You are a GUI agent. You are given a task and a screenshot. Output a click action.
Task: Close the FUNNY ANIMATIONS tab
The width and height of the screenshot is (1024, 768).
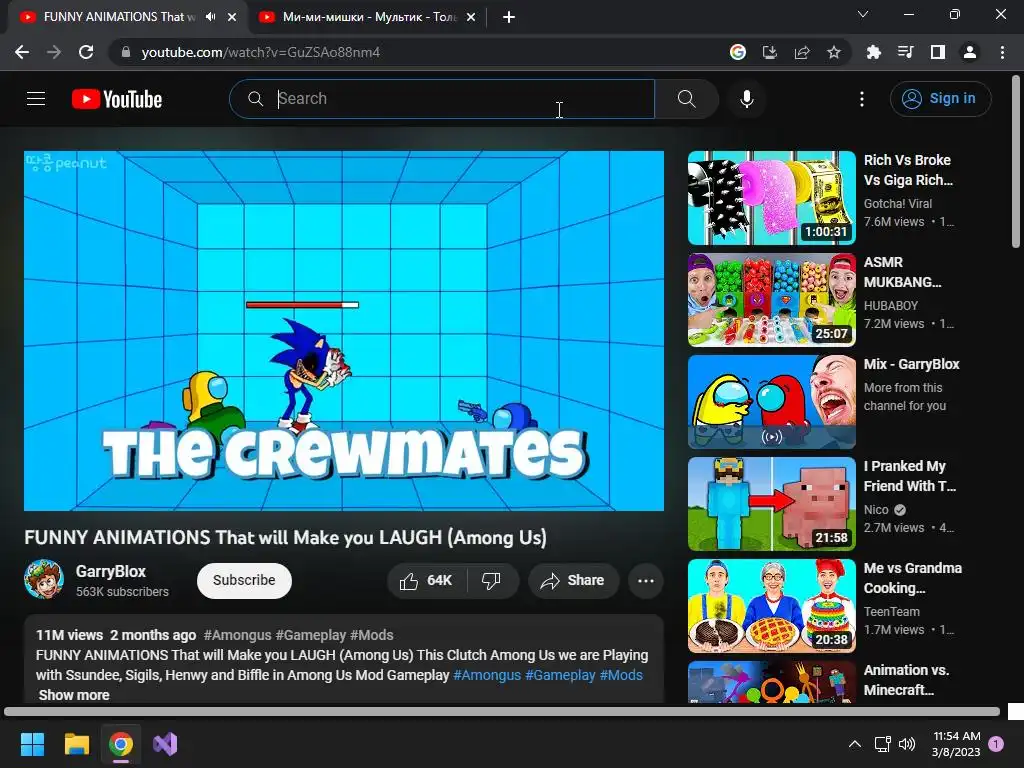point(232,17)
